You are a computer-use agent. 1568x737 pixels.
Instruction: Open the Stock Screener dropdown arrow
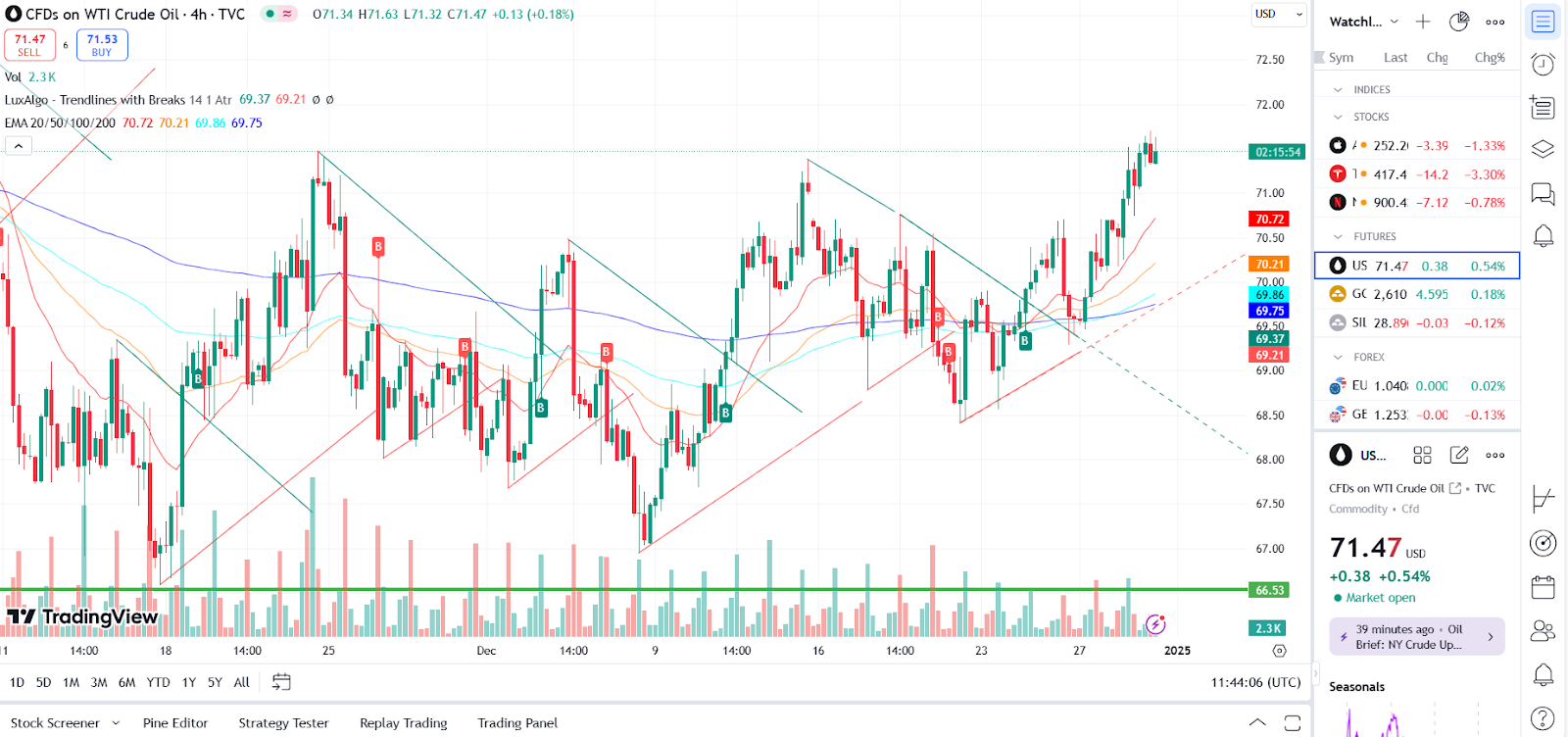[x=116, y=723]
